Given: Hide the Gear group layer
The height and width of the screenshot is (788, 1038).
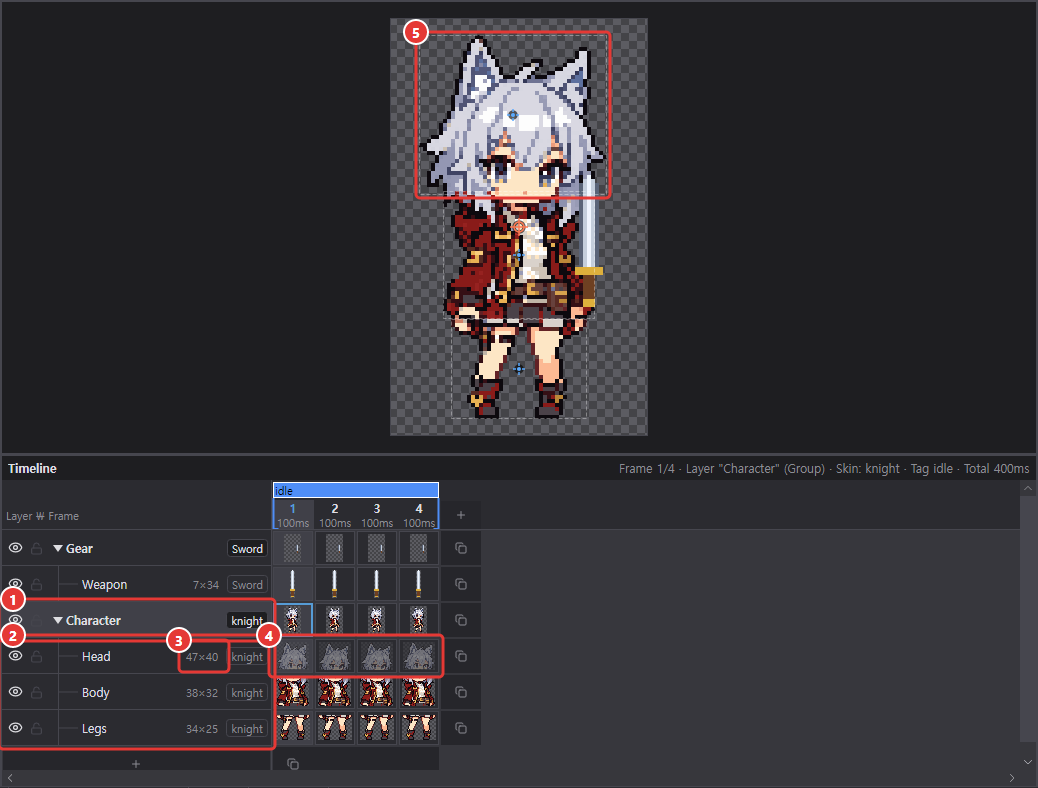Looking at the screenshot, I should point(15,548).
